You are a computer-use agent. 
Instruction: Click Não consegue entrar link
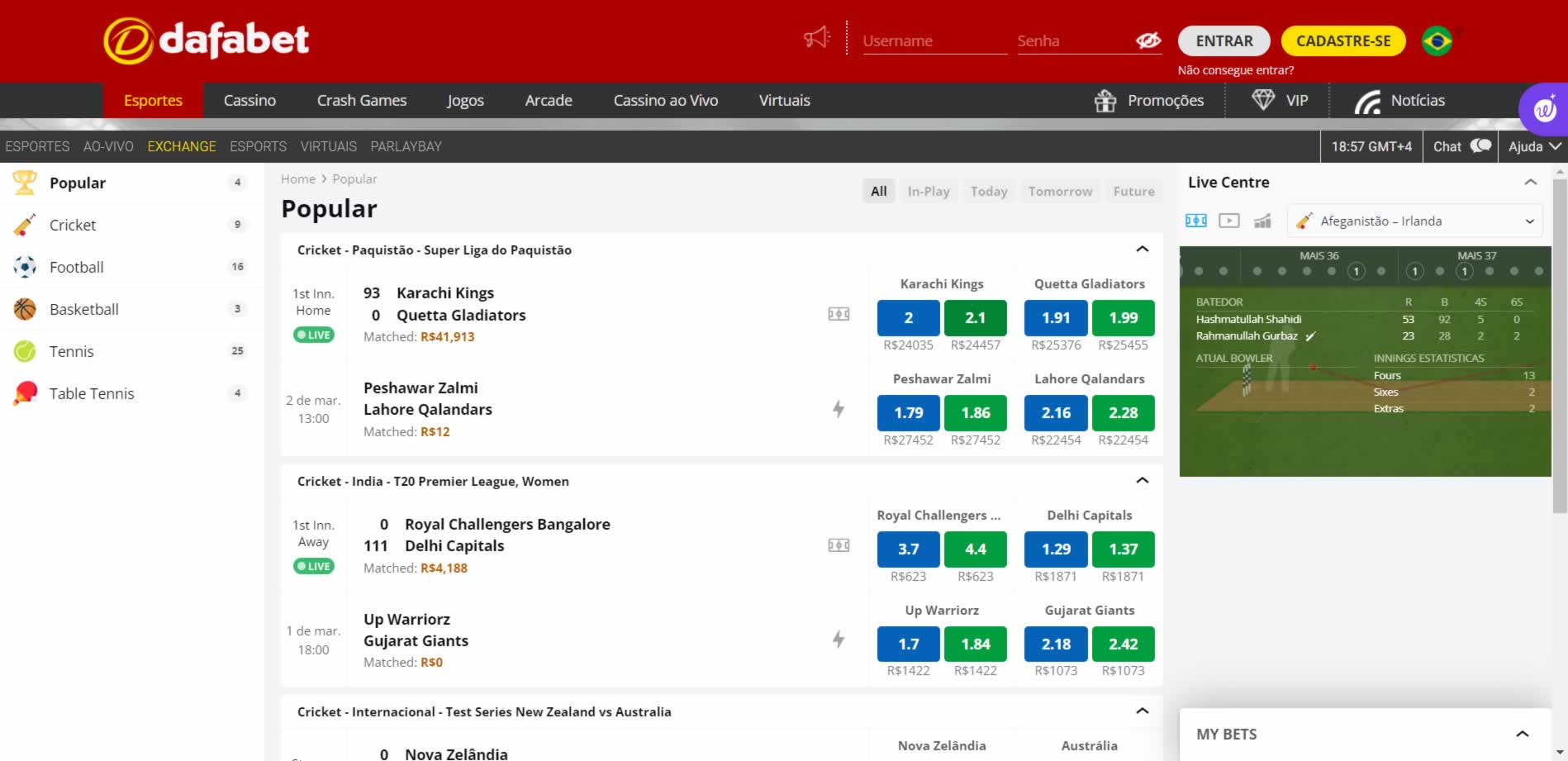[x=1236, y=70]
